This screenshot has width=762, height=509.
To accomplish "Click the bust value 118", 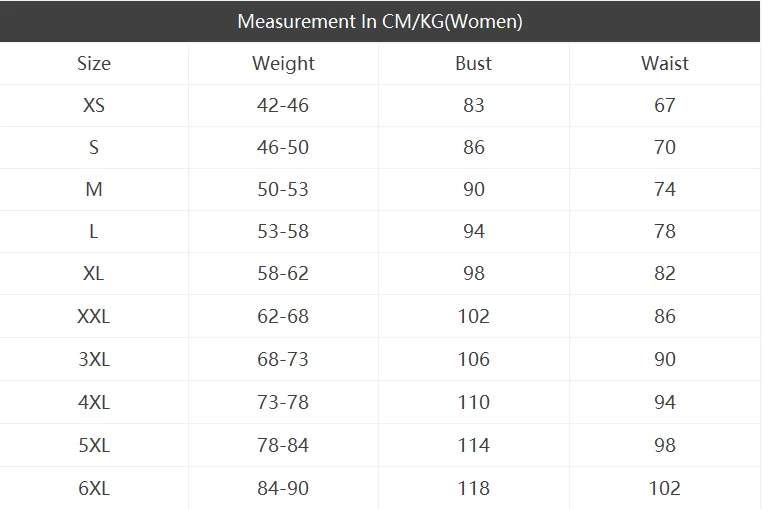I will tap(474, 488).
